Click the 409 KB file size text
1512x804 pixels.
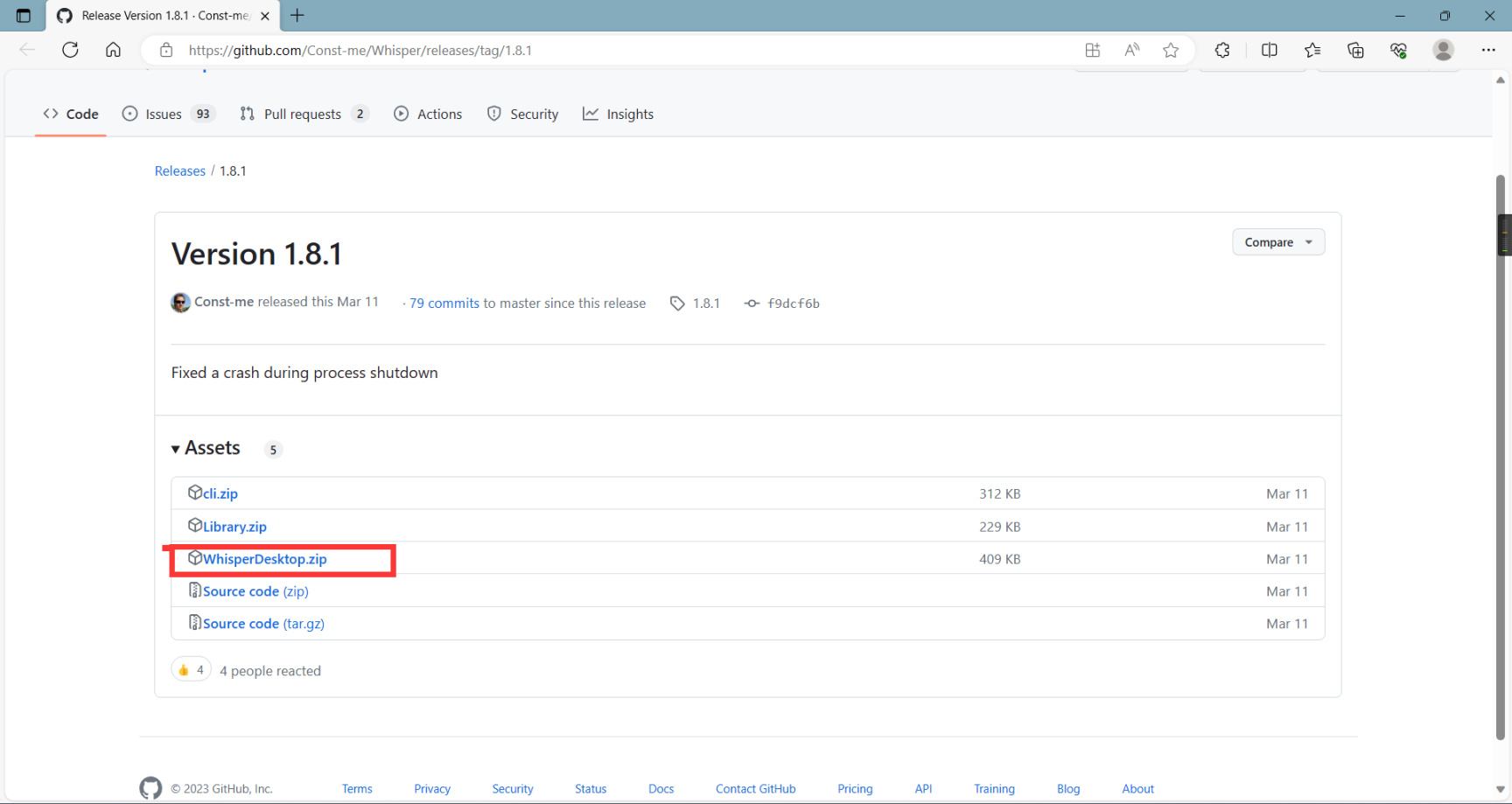point(1000,559)
